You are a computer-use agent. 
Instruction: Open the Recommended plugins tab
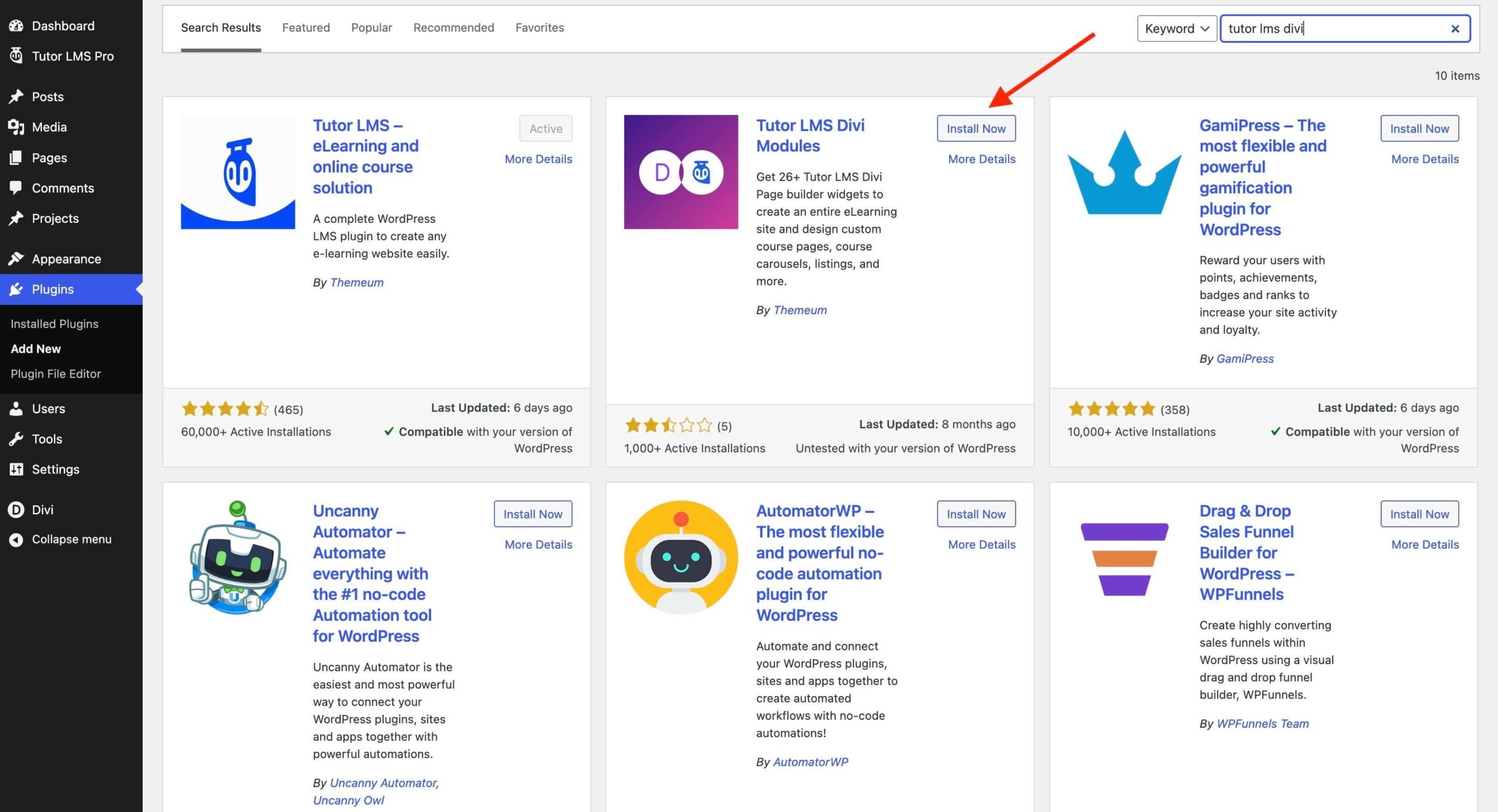453,27
